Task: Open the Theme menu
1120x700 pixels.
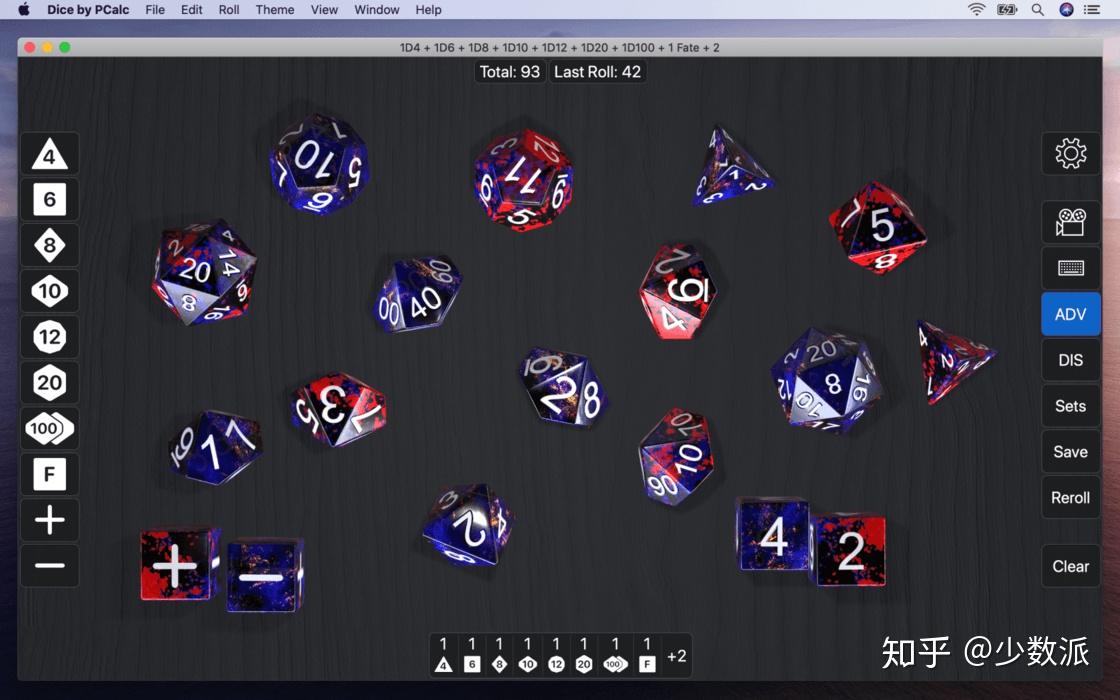Action: click(x=275, y=9)
